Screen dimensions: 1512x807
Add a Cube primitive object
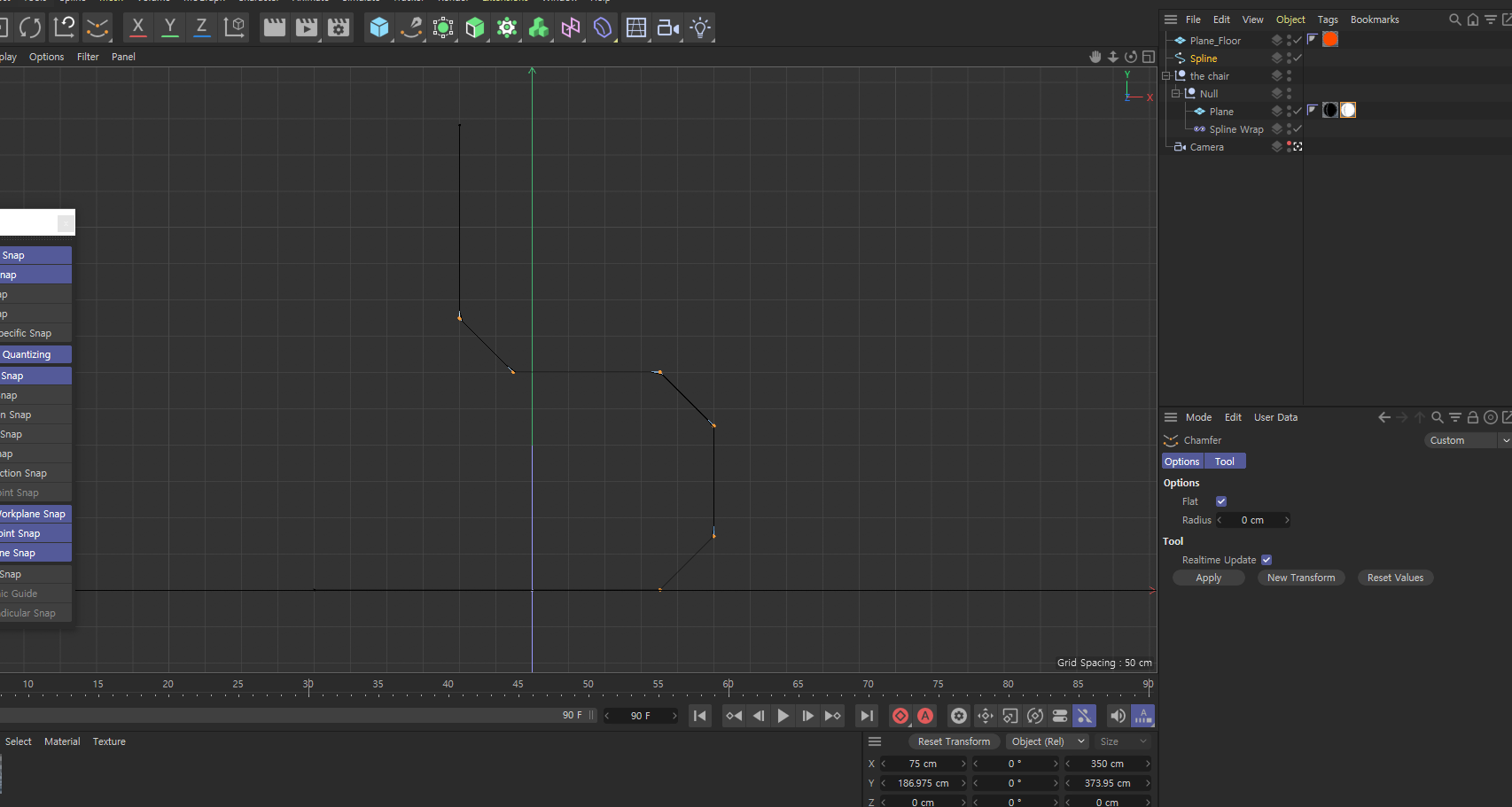(379, 27)
